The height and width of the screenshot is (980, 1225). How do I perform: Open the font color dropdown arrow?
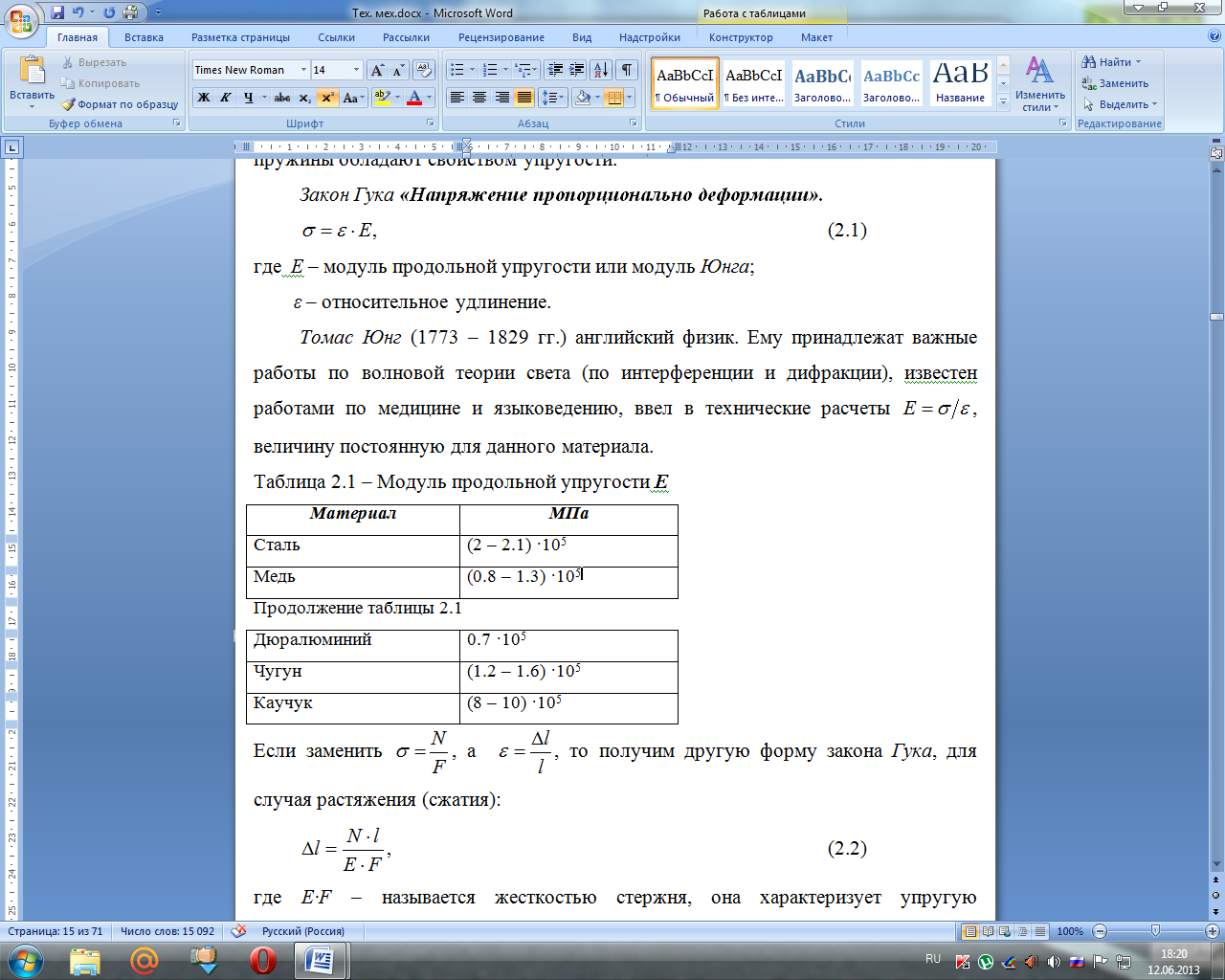[x=430, y=98]
